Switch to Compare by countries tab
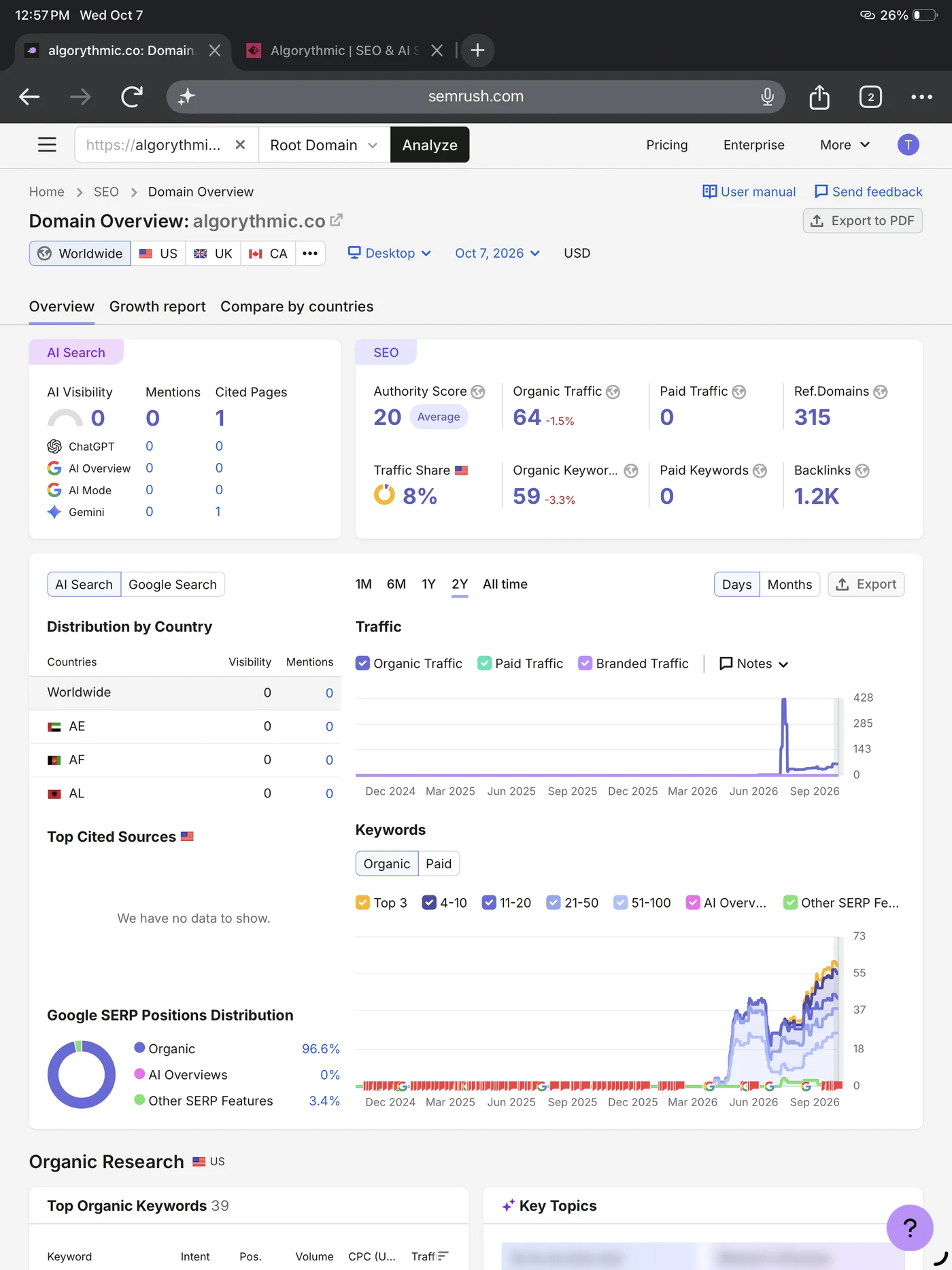952x1270 pixels. [x=296, y=307]
